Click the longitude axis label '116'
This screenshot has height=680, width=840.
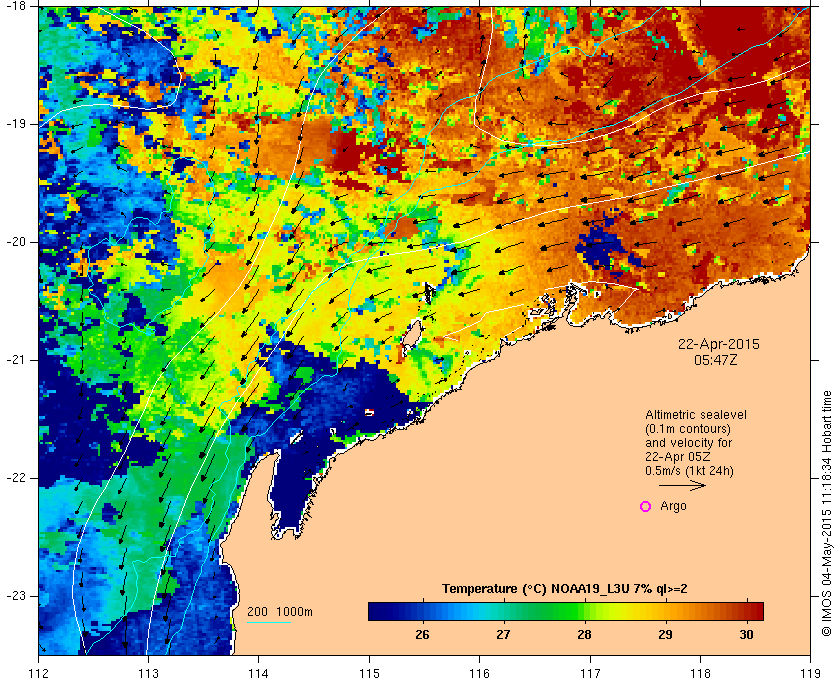click(479, 673)
